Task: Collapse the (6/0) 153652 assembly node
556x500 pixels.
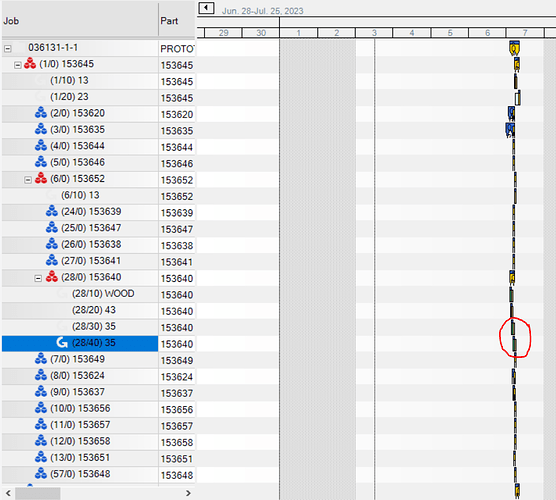Action: tap(28, 180)
